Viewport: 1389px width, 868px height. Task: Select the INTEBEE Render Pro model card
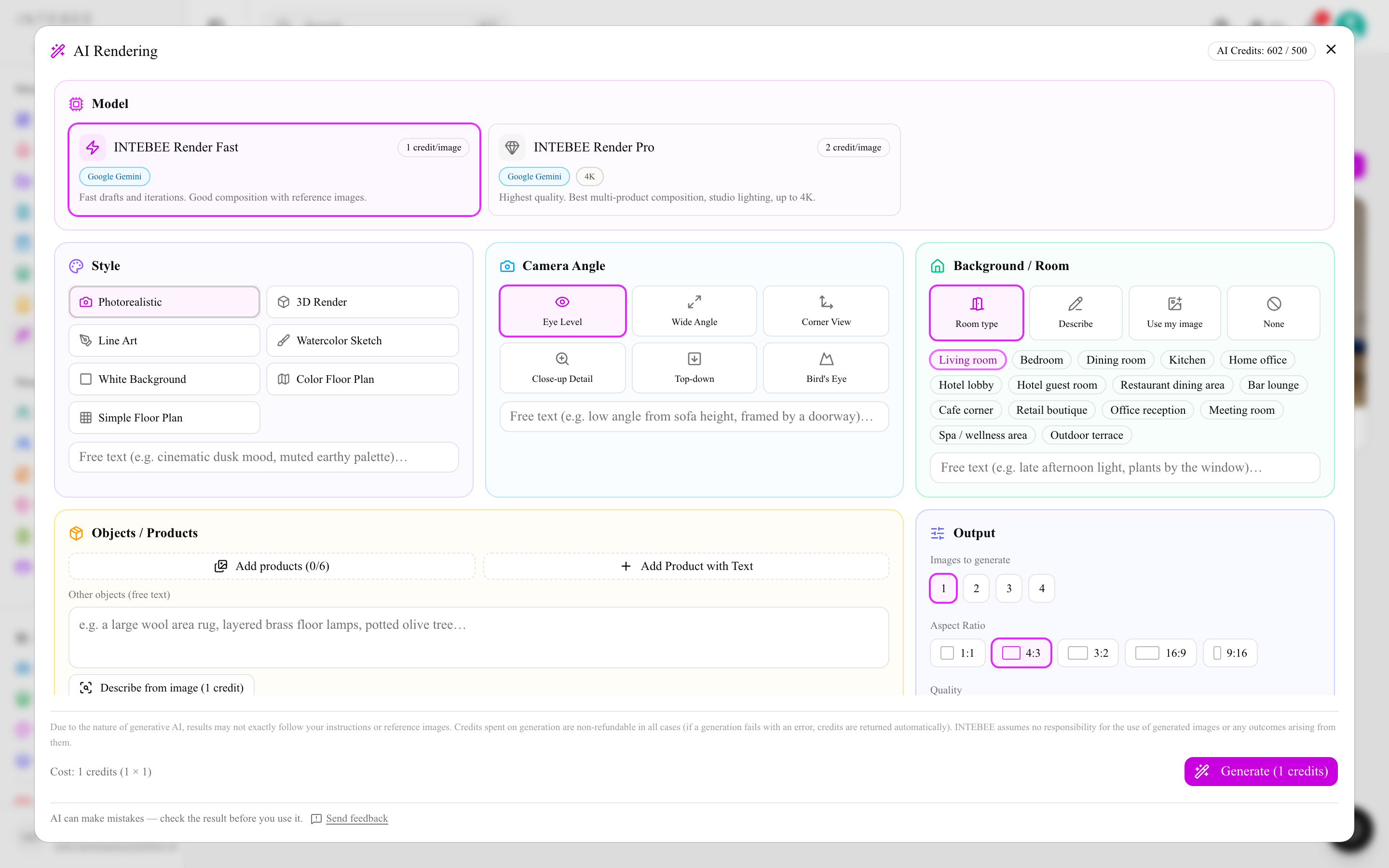694,170
